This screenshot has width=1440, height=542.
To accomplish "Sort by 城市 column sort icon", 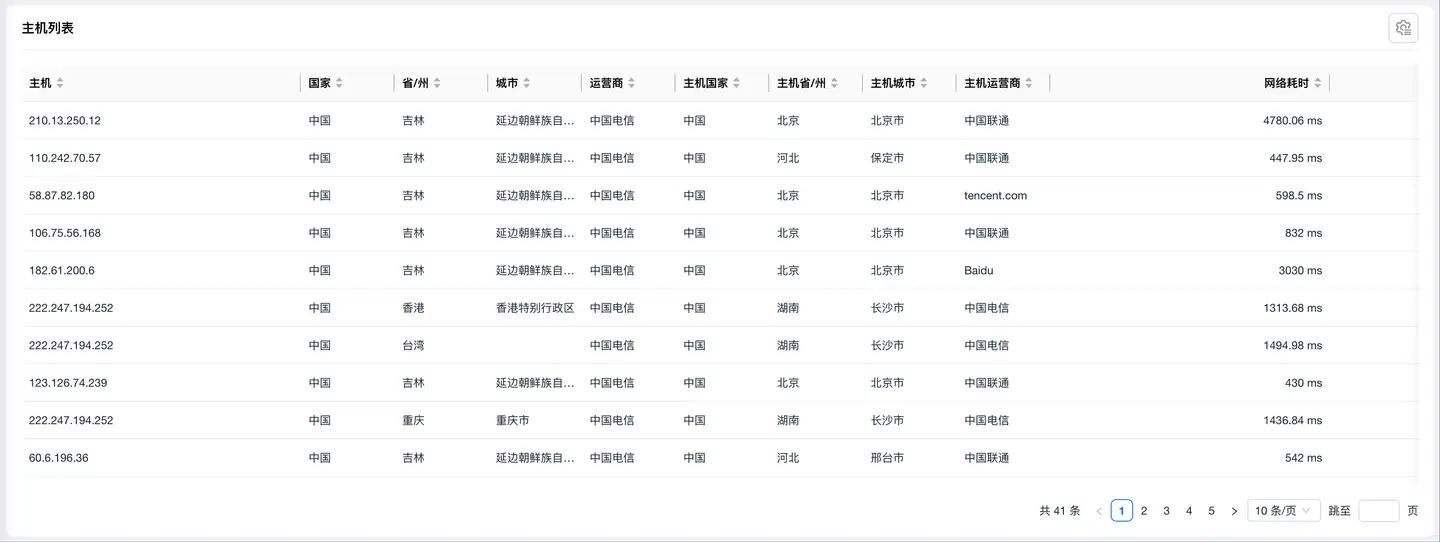I will tap(527, 83).
